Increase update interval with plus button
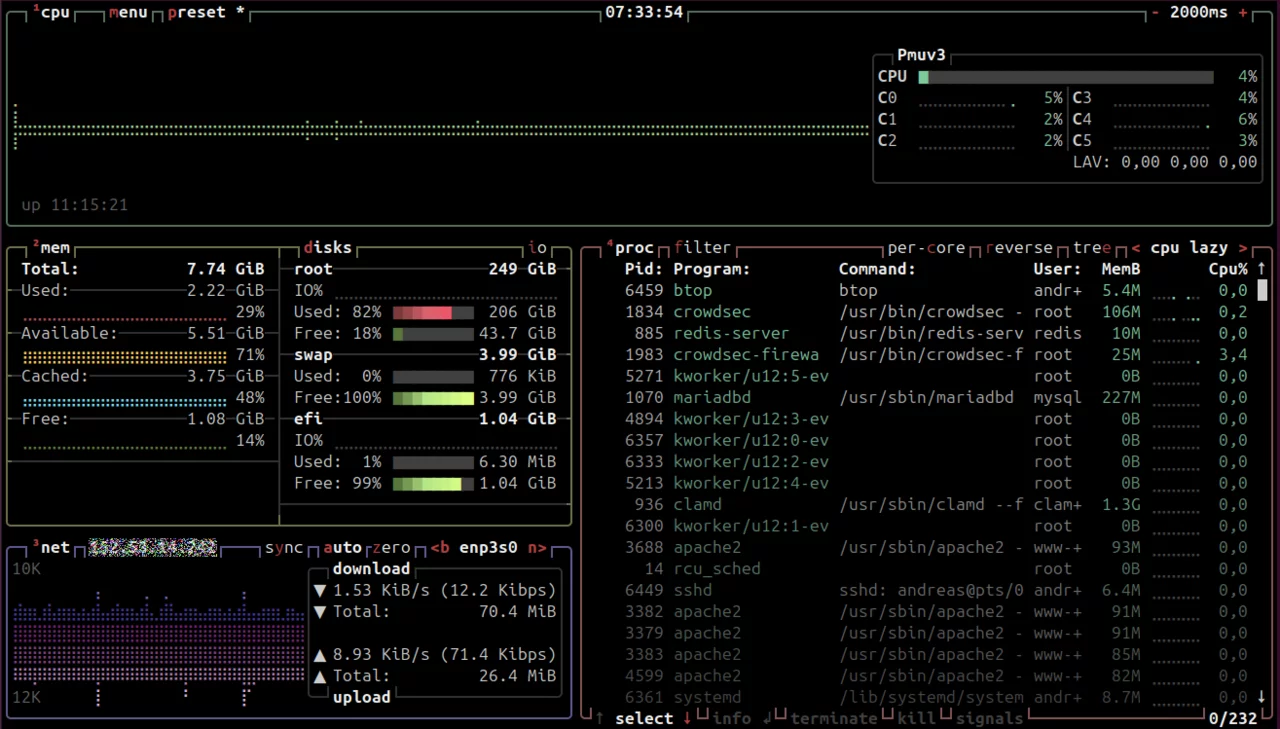Viewport: 1280px width, 729px height. tap(1243, 13)
